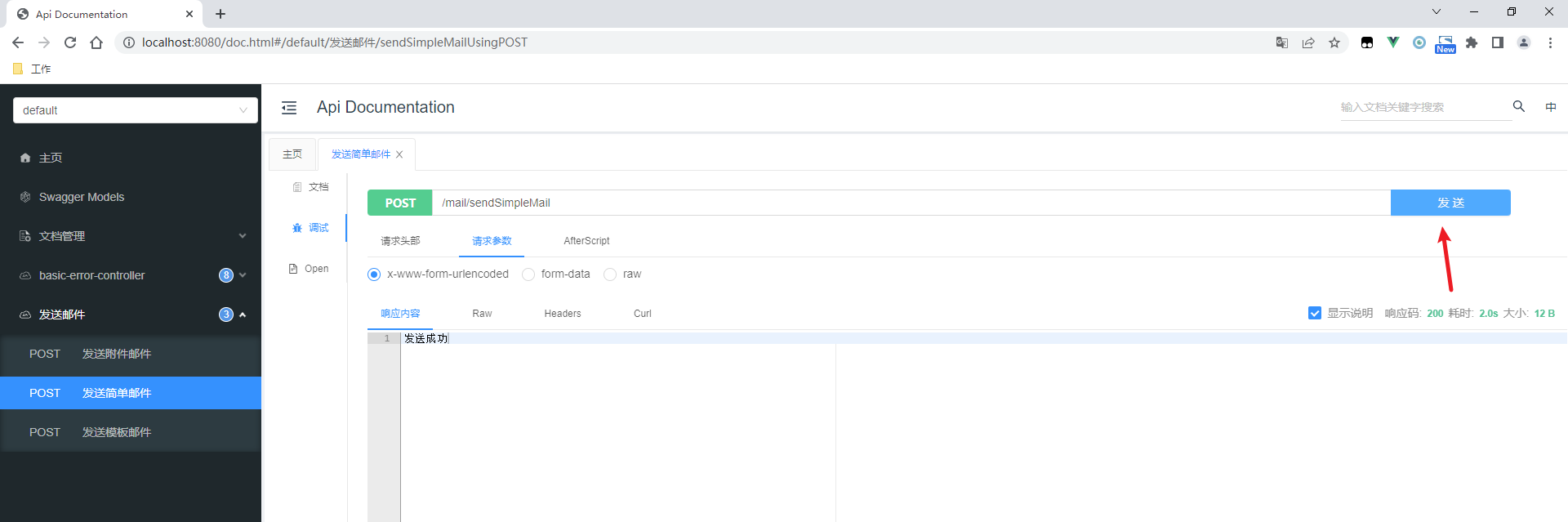Reload the page

(70, 42)
